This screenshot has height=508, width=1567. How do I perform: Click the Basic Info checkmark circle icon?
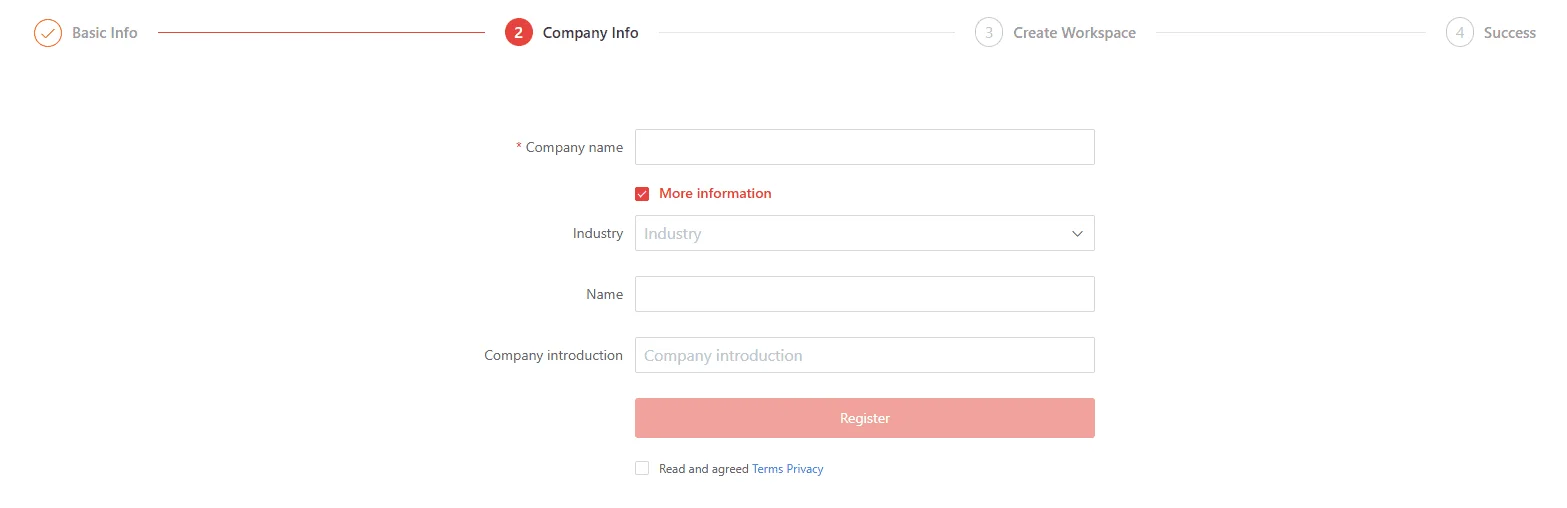point(48,33)
